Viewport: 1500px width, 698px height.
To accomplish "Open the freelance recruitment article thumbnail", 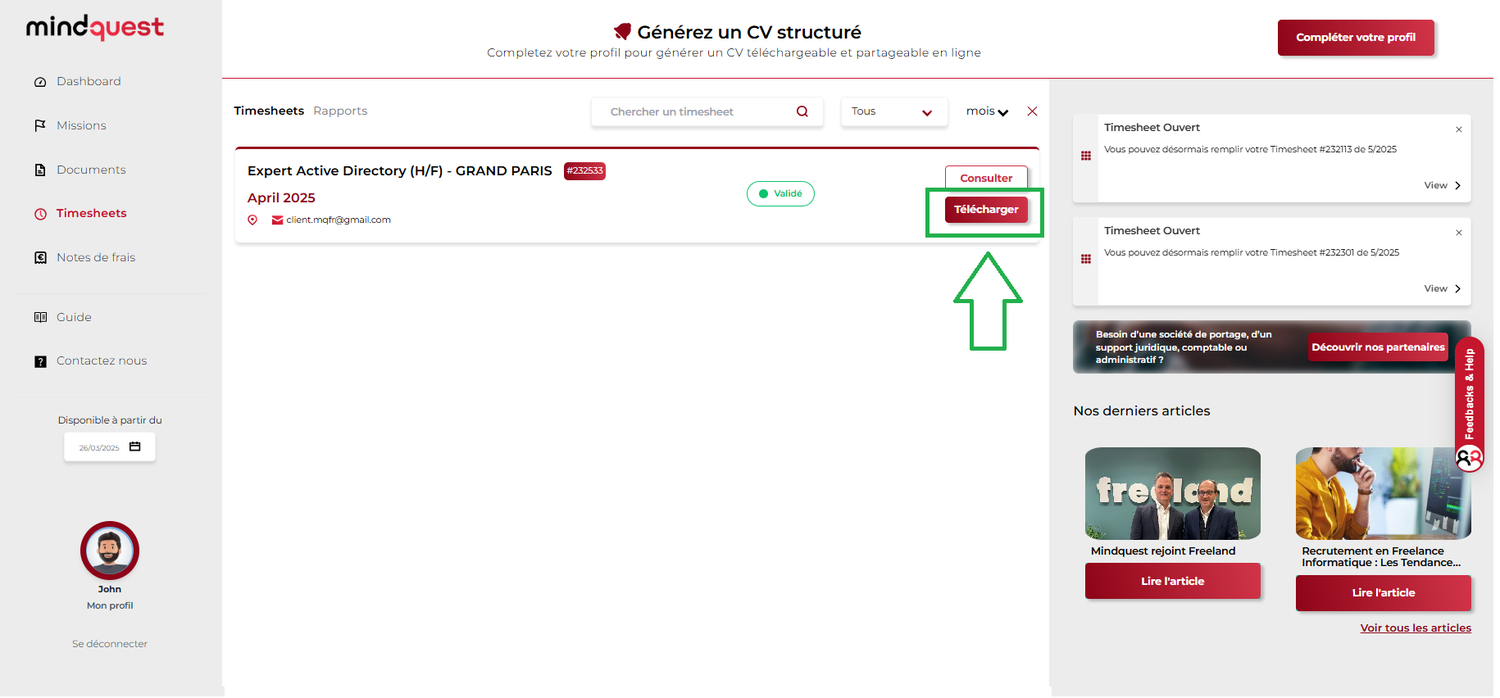I will coord(1384,494).
